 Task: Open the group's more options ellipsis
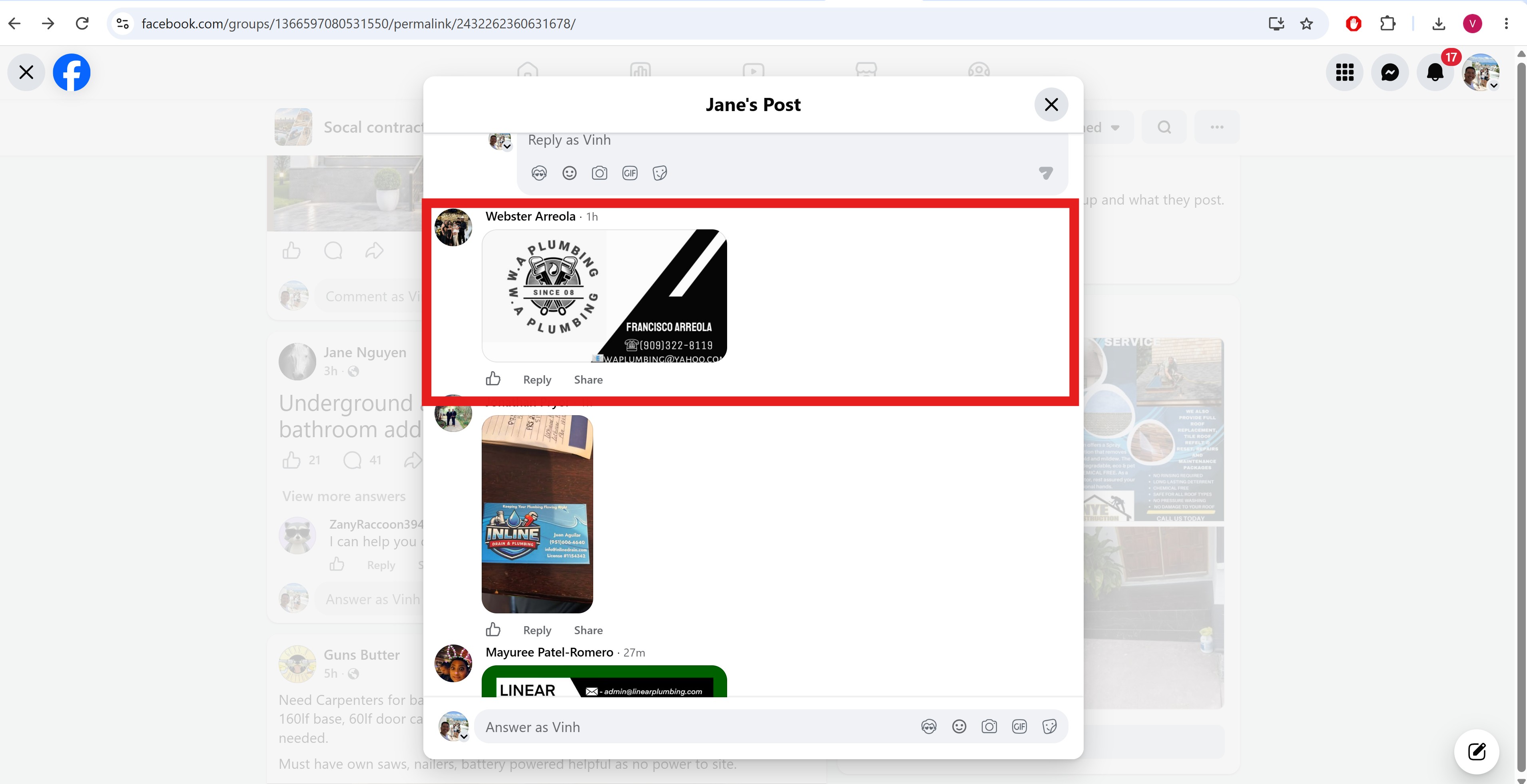point(1217,127)
